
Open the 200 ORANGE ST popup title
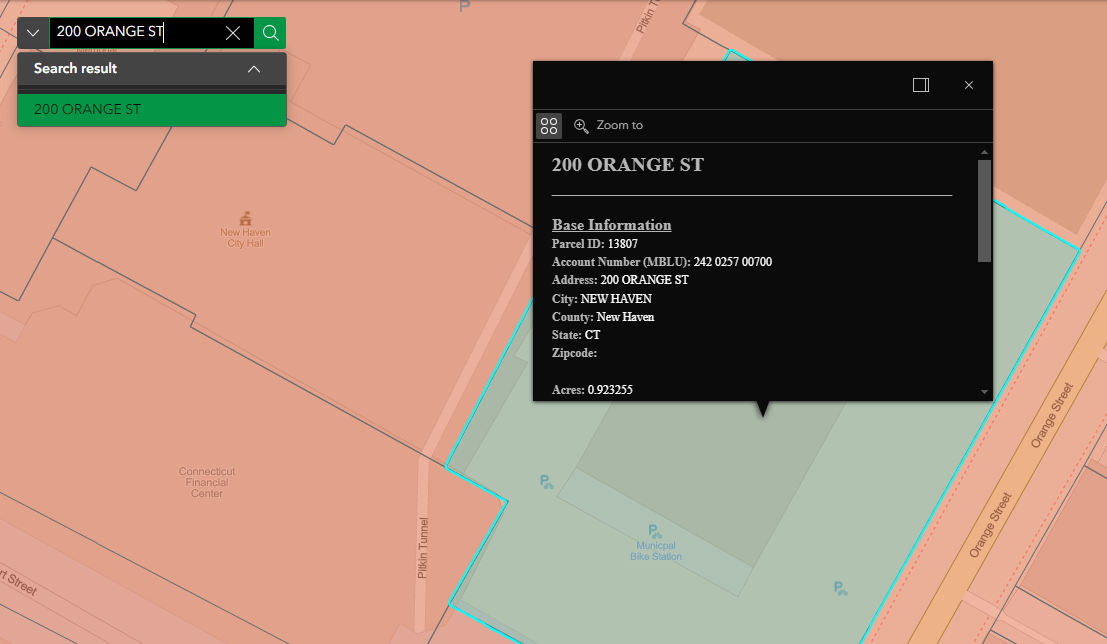point(628,164)
